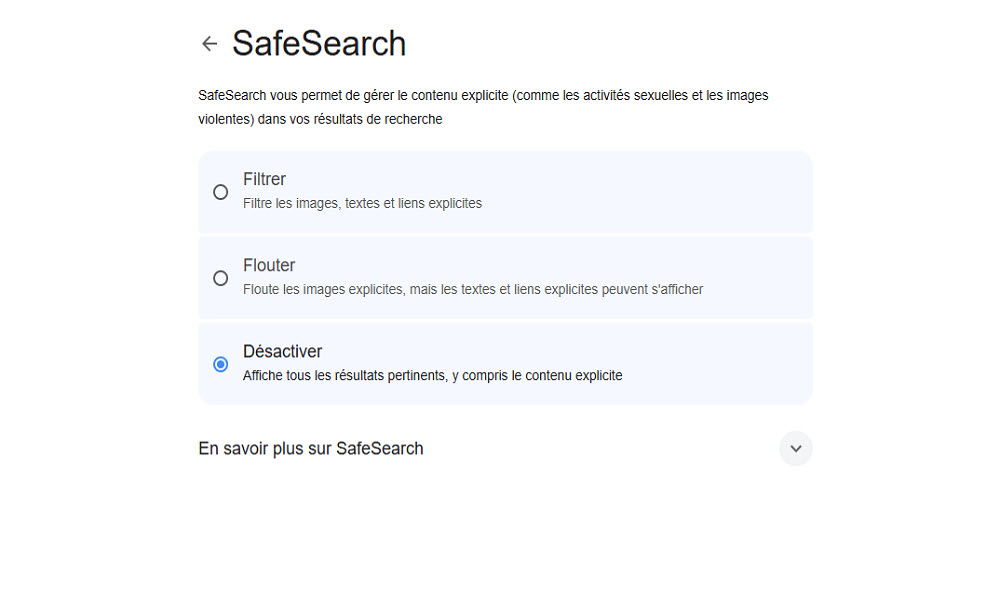Click the SafeSearch page heading
Screen dimensions: 1000x600
point(318,43)
